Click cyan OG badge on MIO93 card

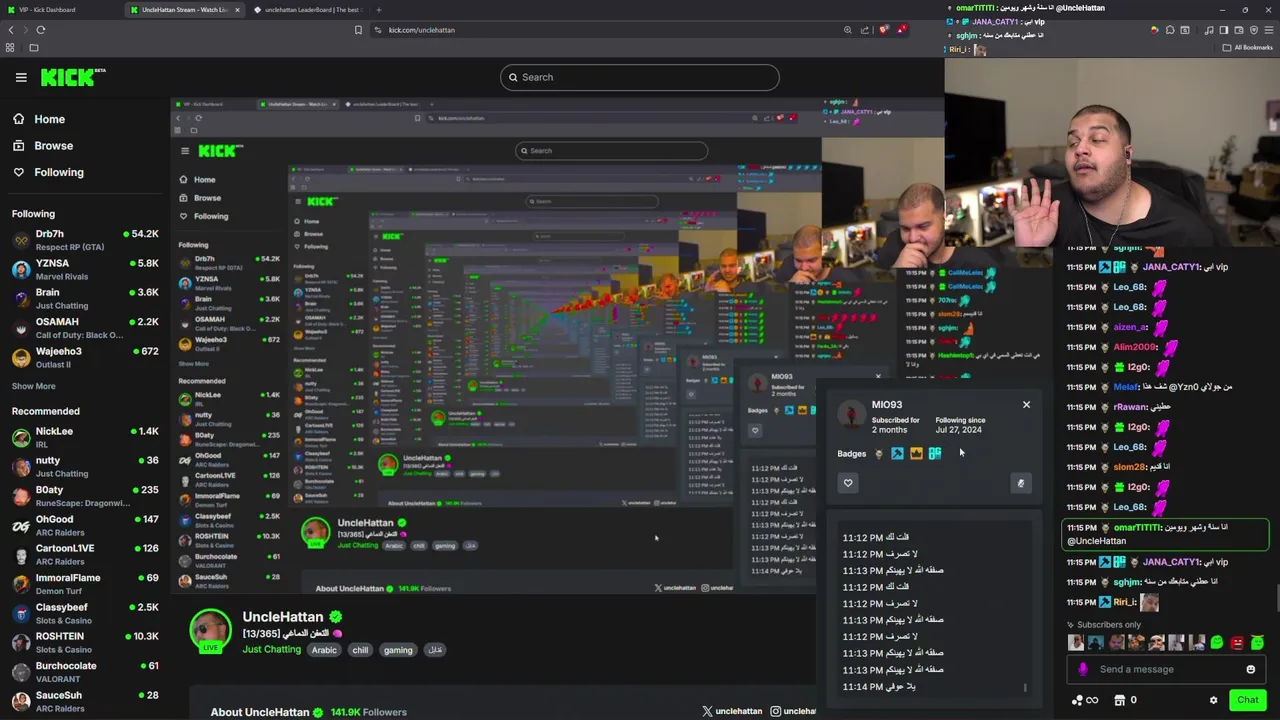935,454
